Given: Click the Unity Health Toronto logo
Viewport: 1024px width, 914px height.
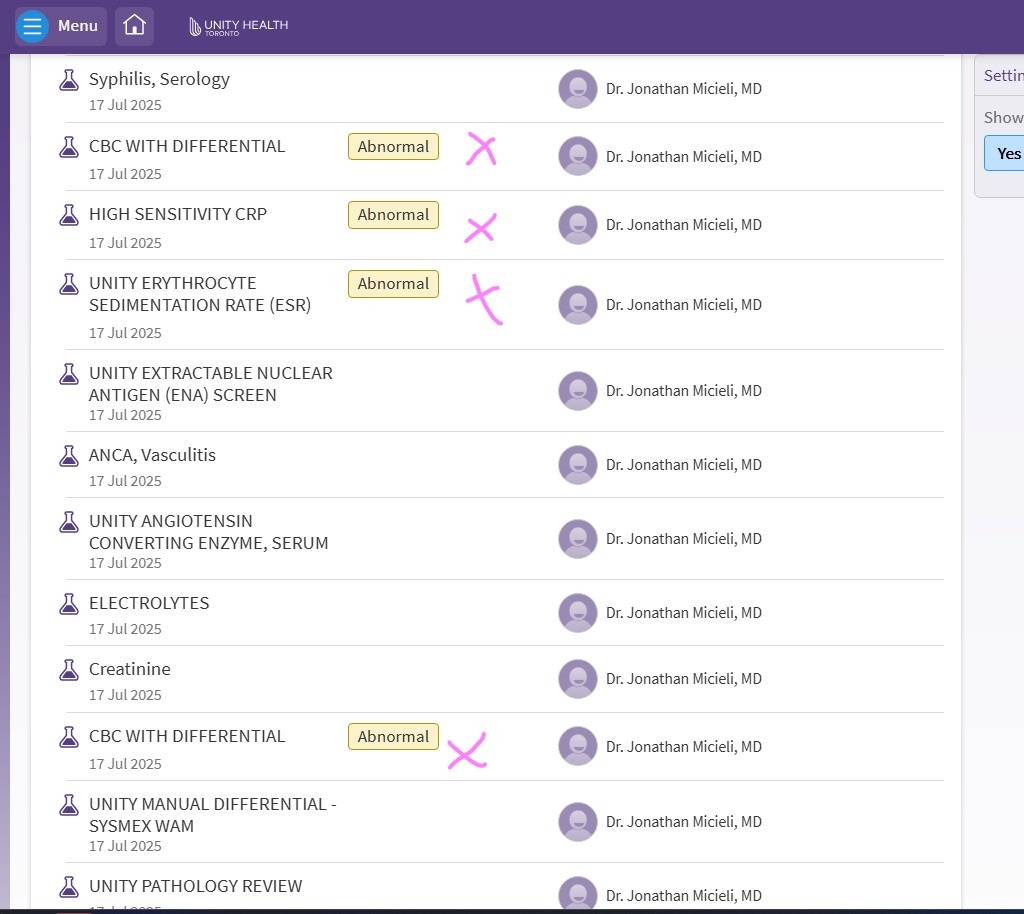Looking at the screenshot, I should tap(238, 27).
